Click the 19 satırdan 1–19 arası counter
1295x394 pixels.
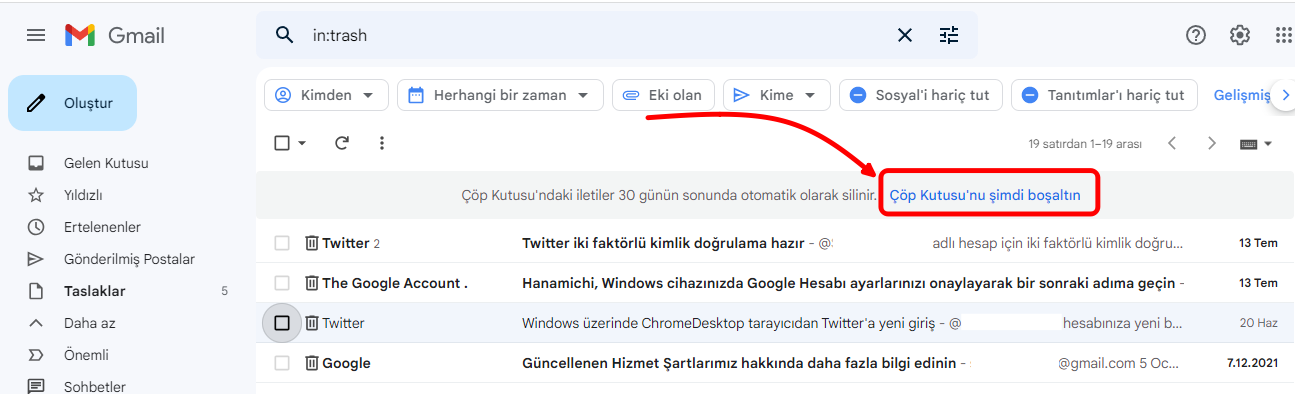pos(1085,144)
